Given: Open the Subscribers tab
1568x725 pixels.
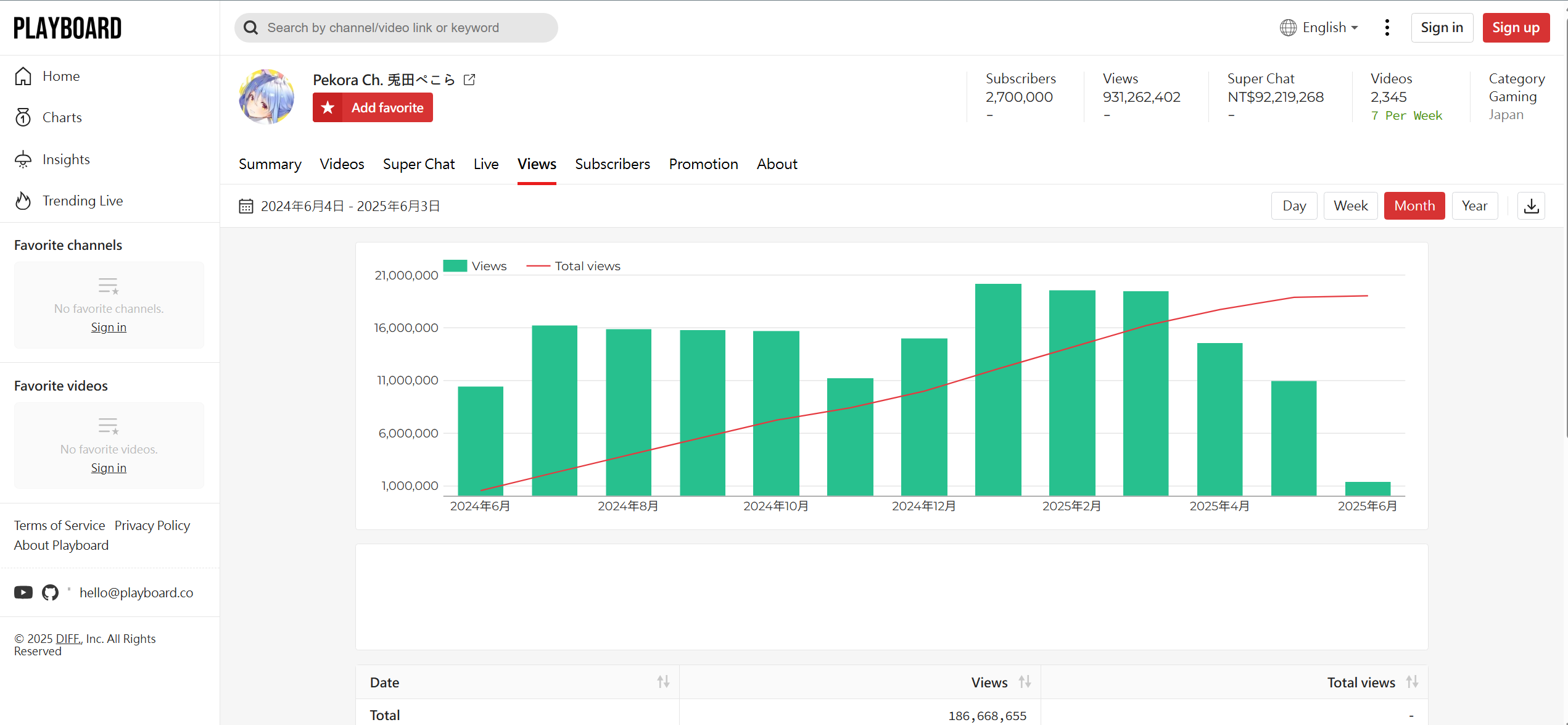Looking at the screenshot, I should (613, 164).
